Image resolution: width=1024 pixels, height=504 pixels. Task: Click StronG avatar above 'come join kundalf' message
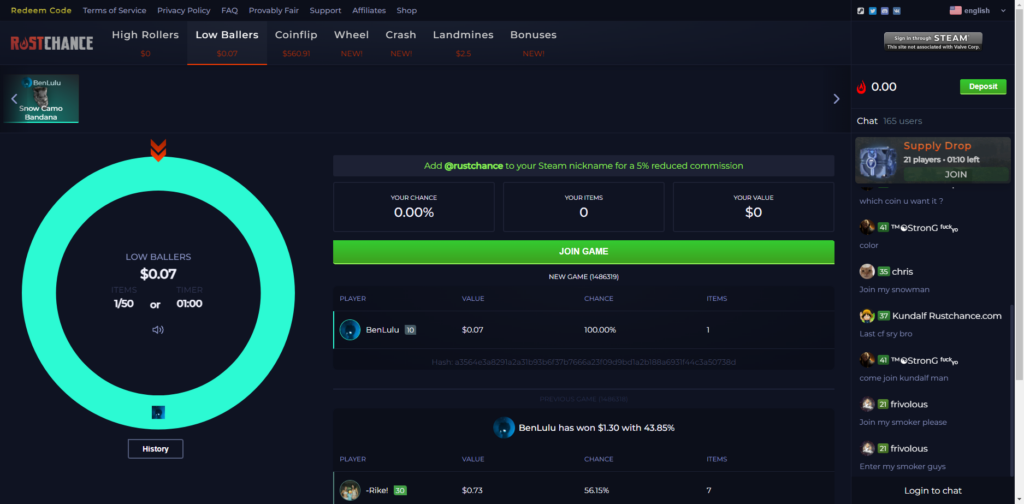click(867, 360)
